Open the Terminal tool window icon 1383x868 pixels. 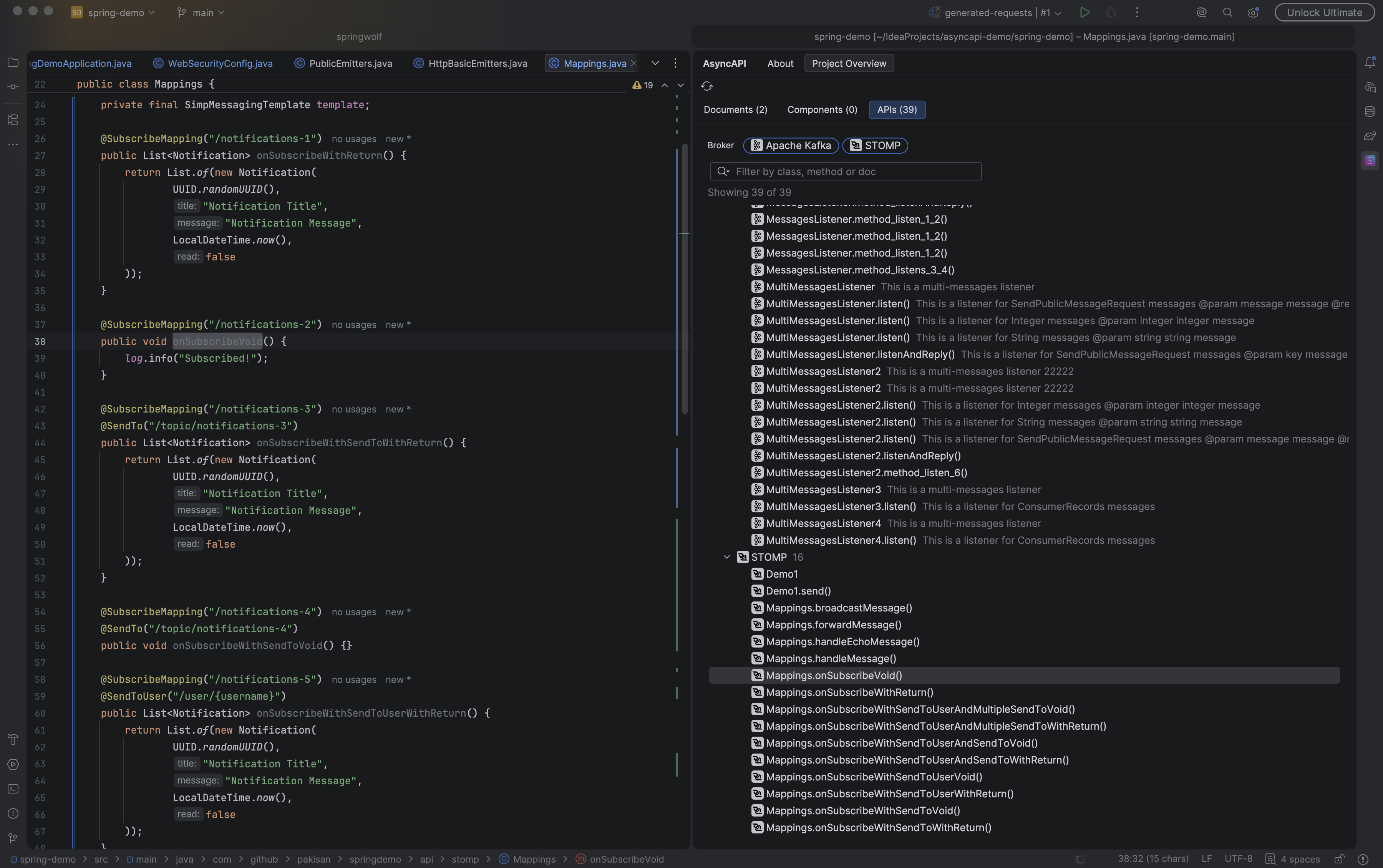pyautogui.click(x=13, y=789)
